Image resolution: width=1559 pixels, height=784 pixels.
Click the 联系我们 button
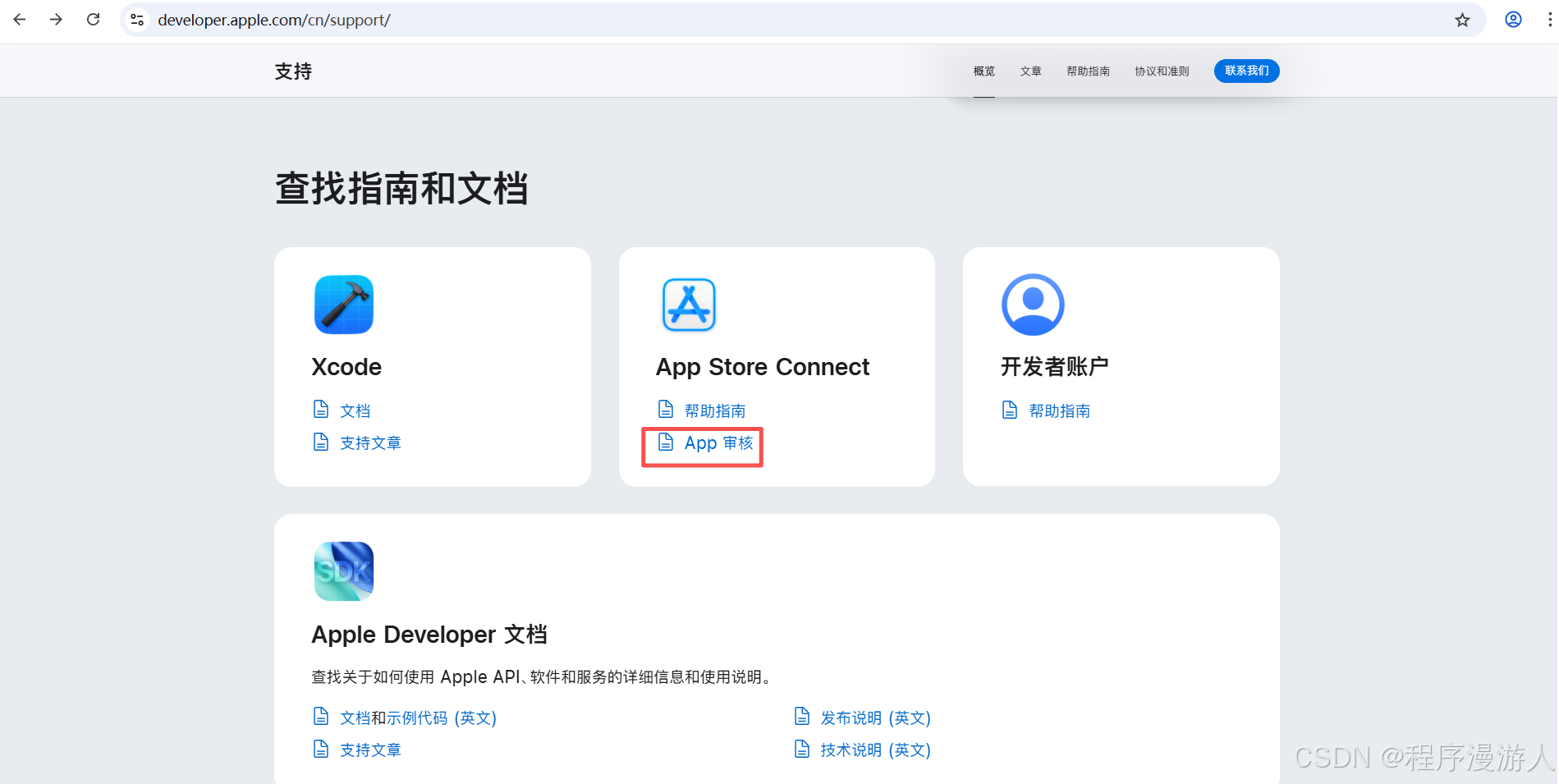1247,71
